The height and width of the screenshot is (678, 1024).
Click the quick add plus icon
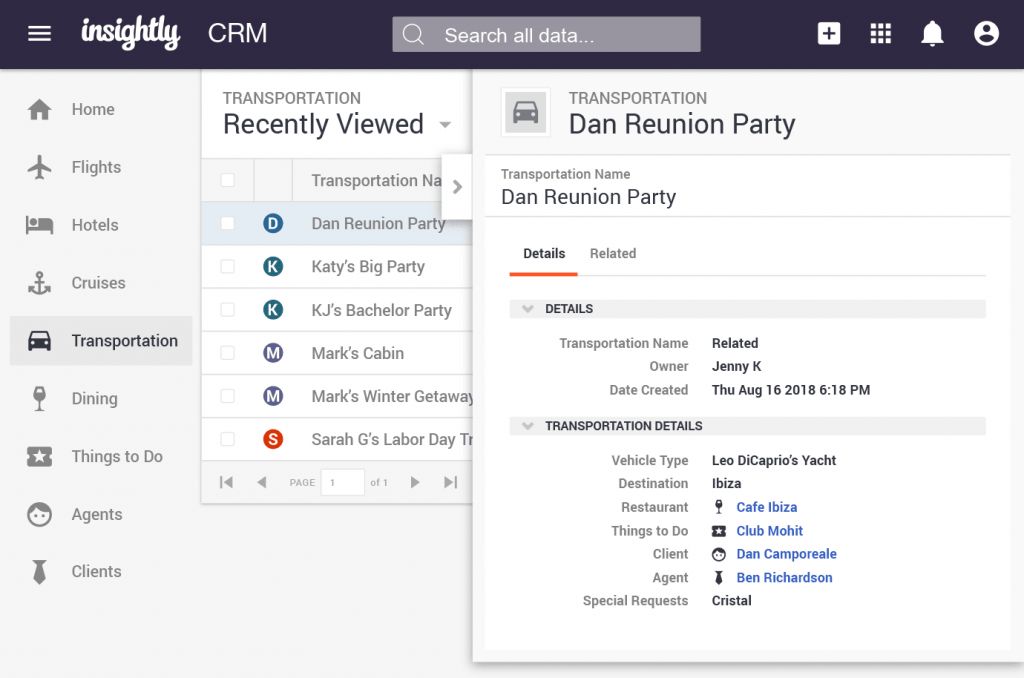pos(829,34)
